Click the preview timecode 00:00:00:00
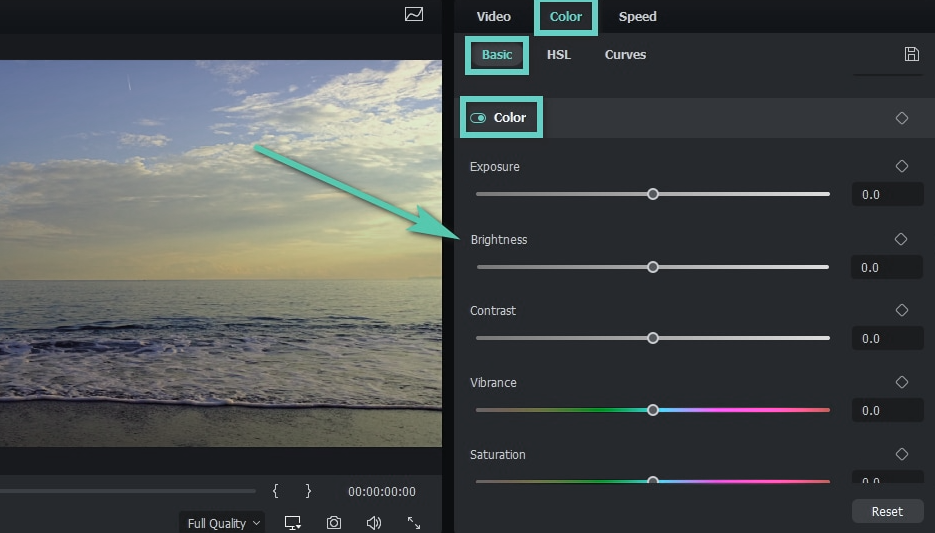Image resolution: width=935 pixels, height=533 pixels. (x=382, y=492)
